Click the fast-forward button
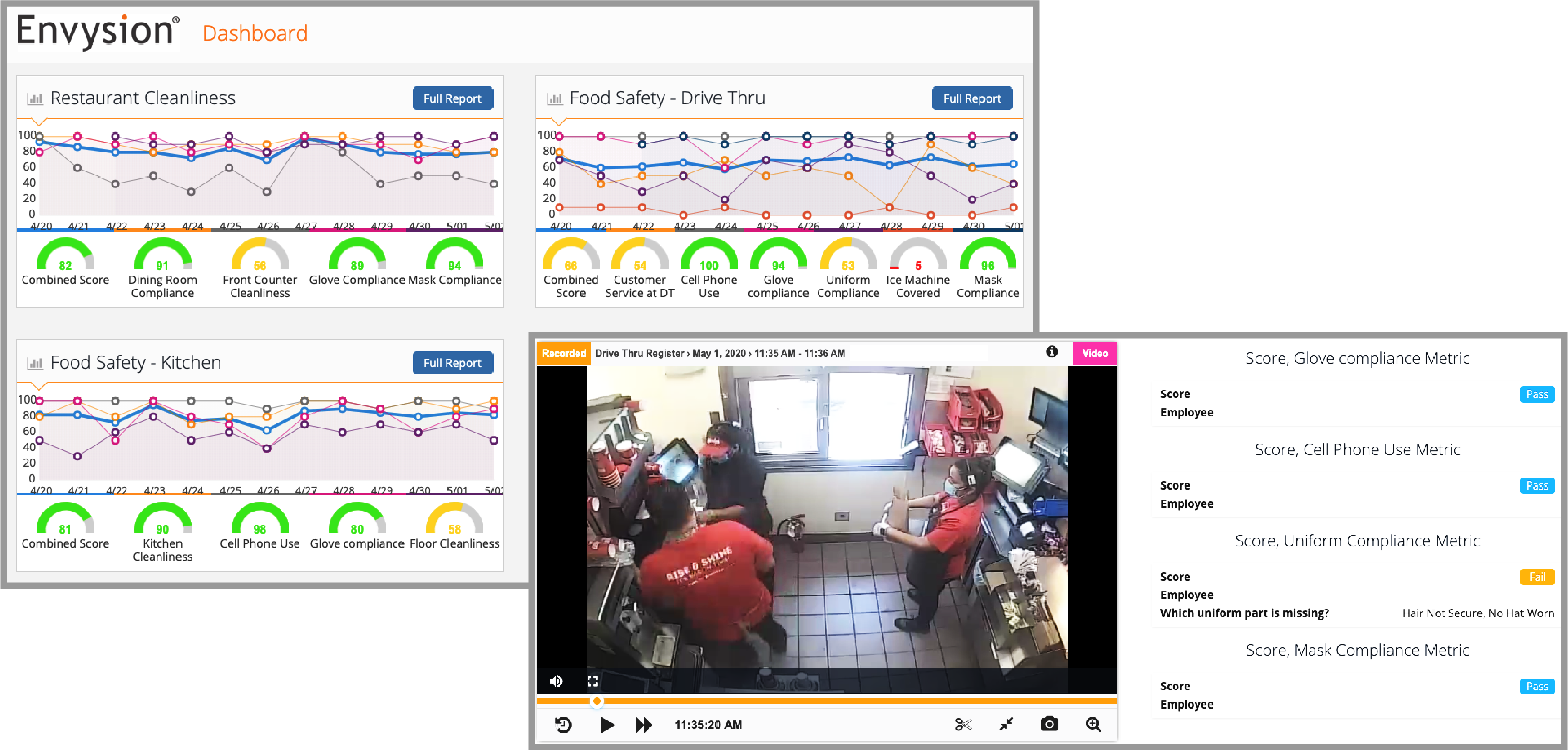1568x751 pixels. tap(643, 725)
